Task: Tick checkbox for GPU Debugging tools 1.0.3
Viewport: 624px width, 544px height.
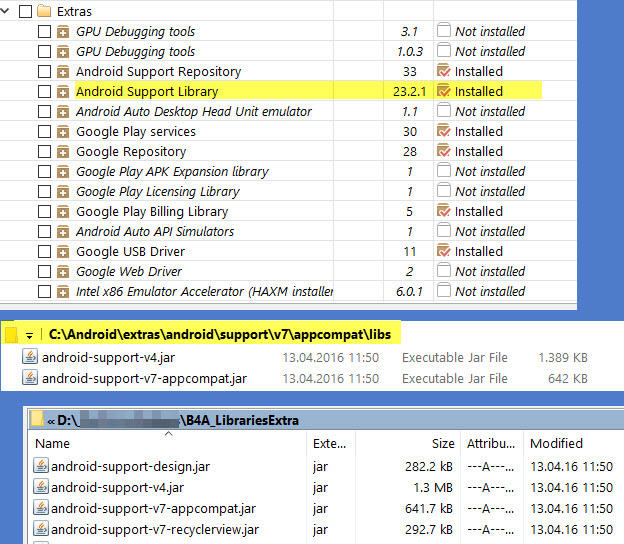Action: tap(44, 51)
